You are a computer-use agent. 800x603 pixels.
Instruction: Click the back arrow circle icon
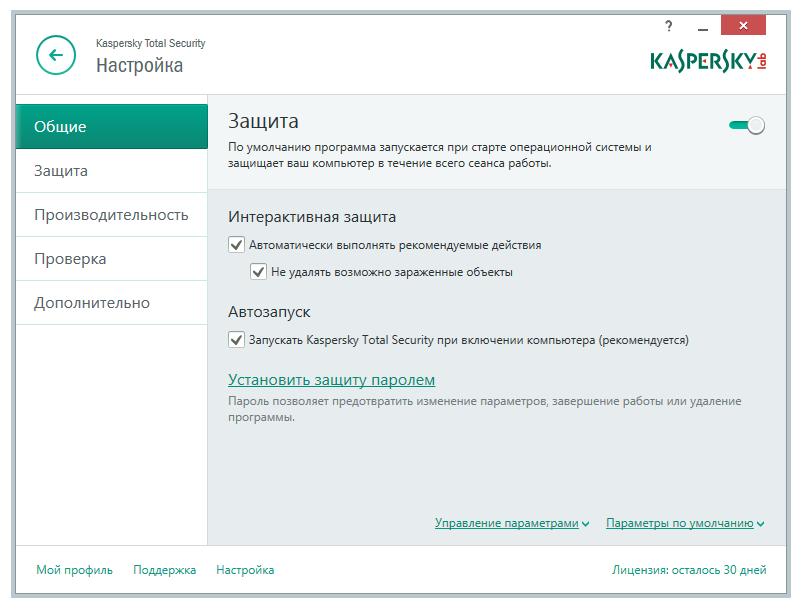tap(56, 55)
